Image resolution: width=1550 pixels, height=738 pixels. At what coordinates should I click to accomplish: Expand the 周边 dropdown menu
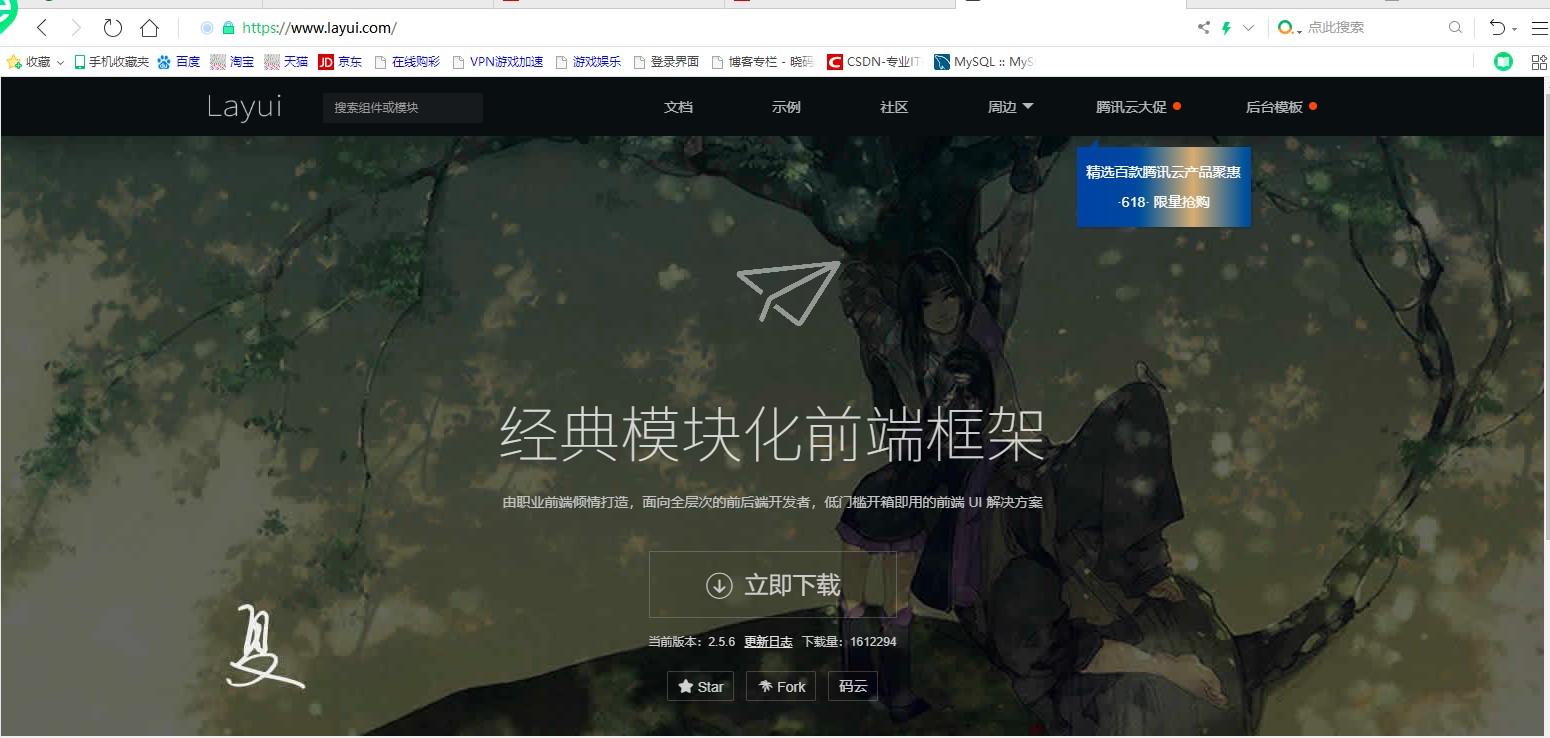pos(1010,107)
